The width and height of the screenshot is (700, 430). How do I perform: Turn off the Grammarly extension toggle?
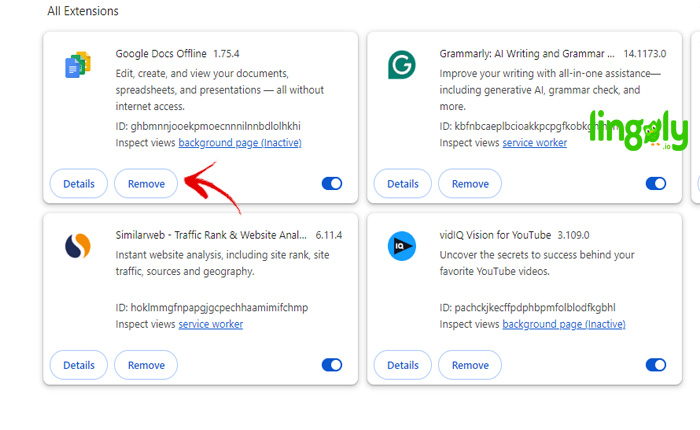pos(656,184)
